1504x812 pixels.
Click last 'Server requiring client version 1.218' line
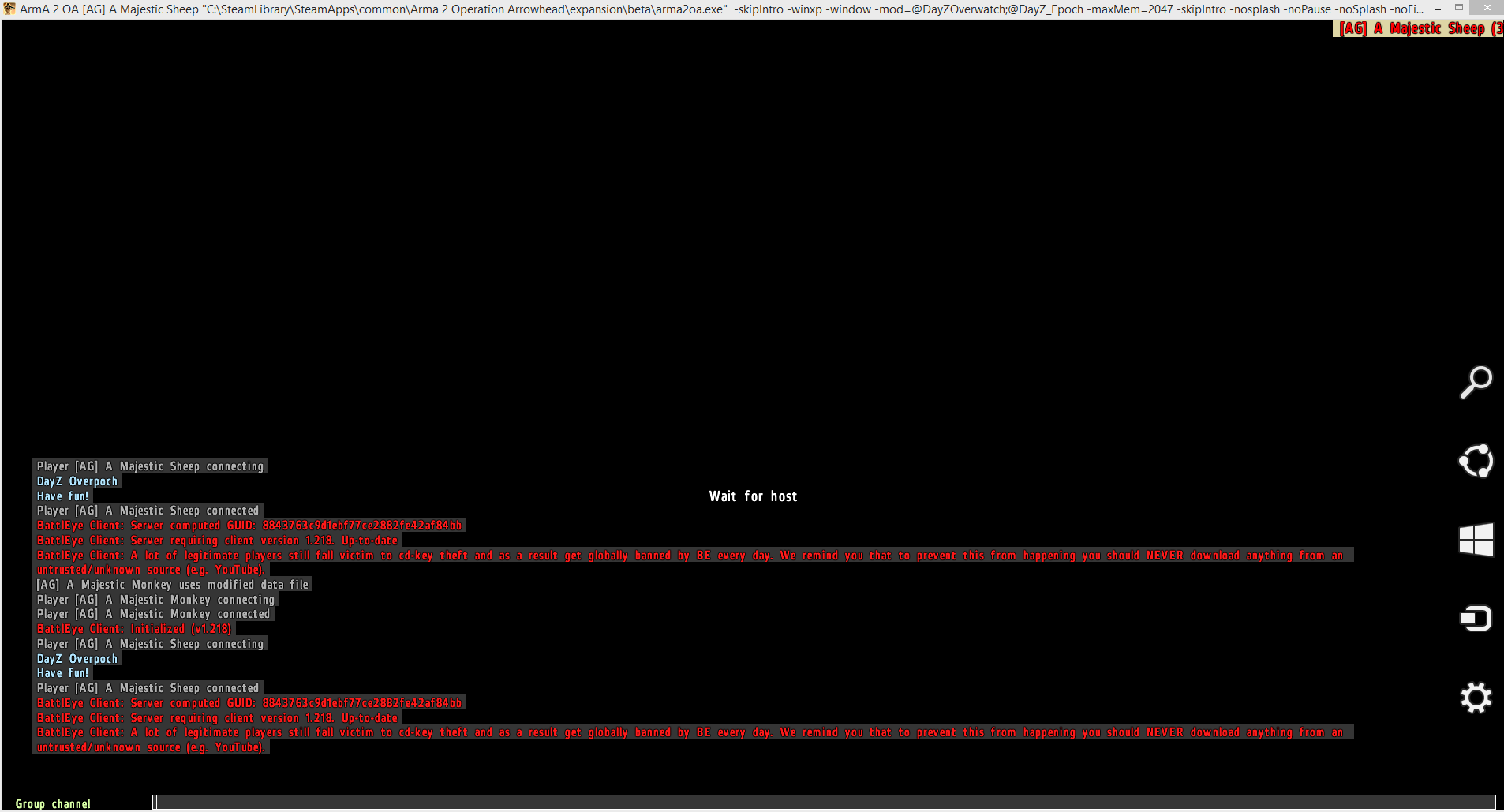pyautogui.click(x=217, y=718)
